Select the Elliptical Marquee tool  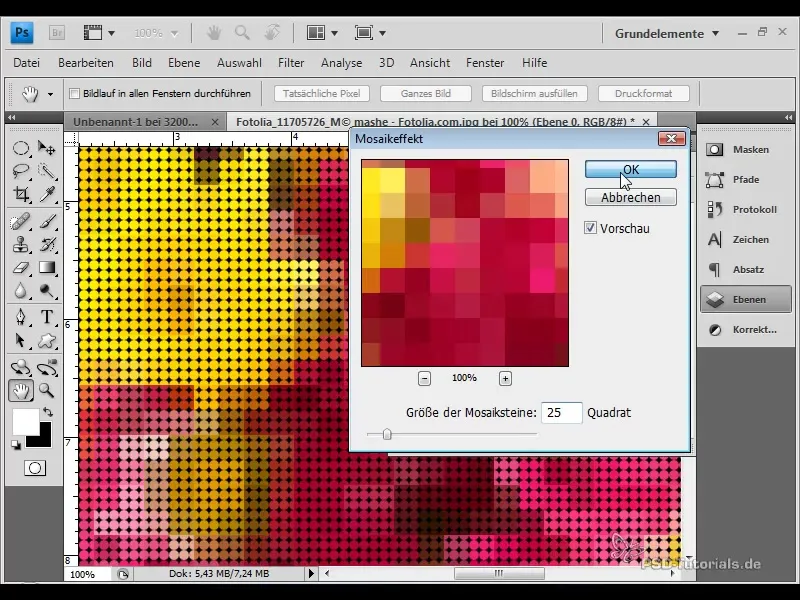click(21, 148)
